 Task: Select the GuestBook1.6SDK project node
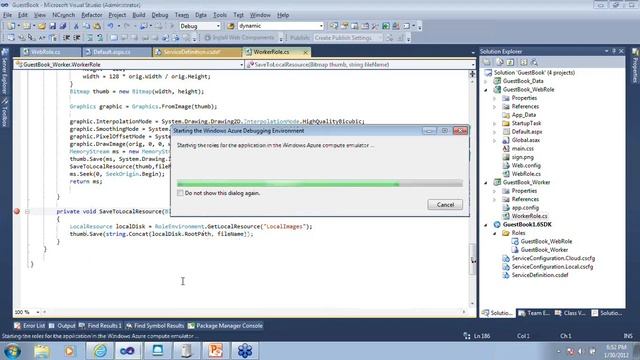(527, 224)
